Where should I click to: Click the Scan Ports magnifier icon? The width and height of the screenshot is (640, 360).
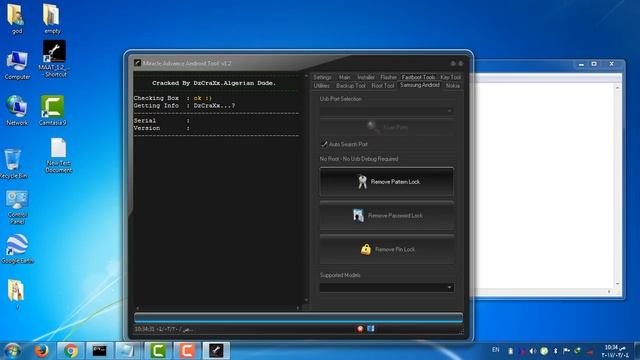click(373, 127)
